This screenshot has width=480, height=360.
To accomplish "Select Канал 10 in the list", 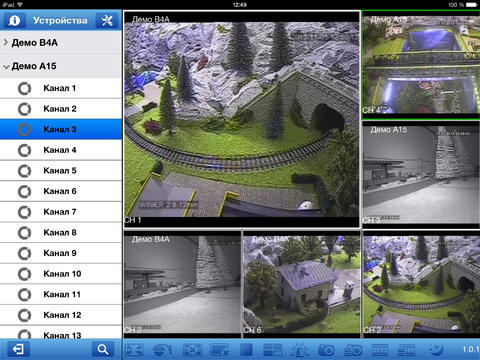I will pyautogui.click(x=61, y=274).
